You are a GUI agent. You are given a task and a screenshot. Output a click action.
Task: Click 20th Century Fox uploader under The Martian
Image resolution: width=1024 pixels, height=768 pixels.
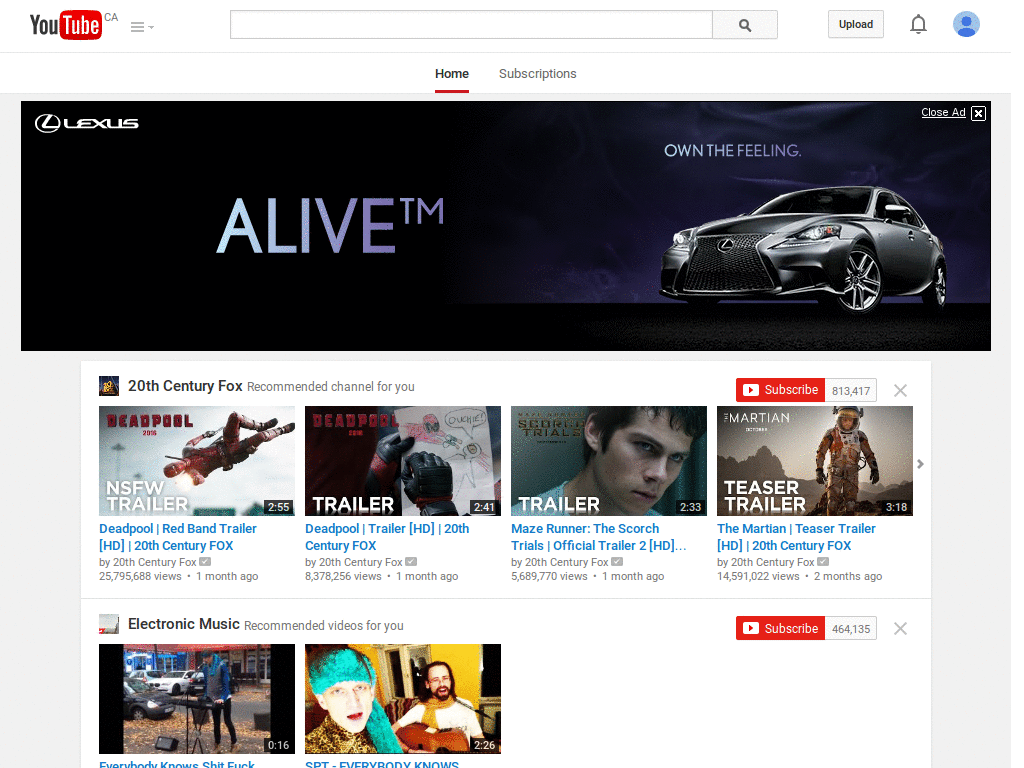(x=773, y=562)
